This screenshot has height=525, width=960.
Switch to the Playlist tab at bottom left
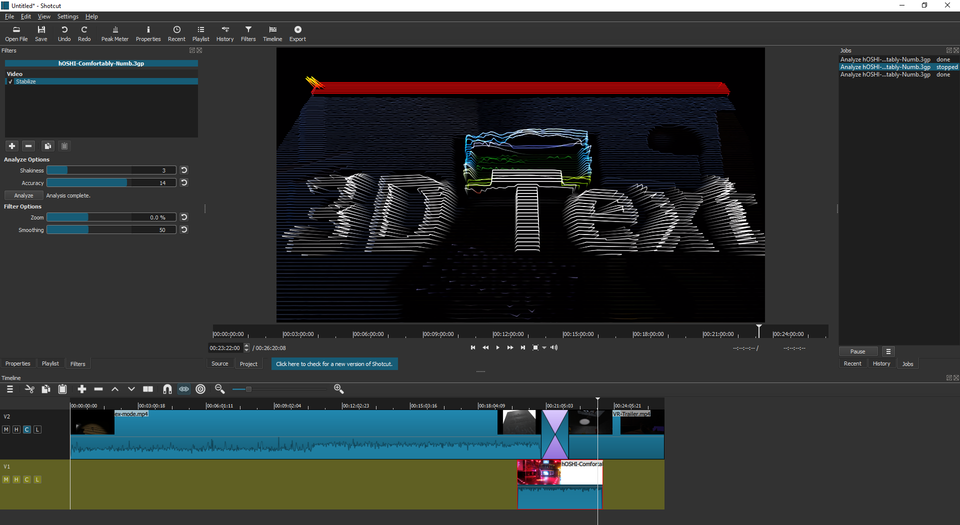[x=50, y=364]
